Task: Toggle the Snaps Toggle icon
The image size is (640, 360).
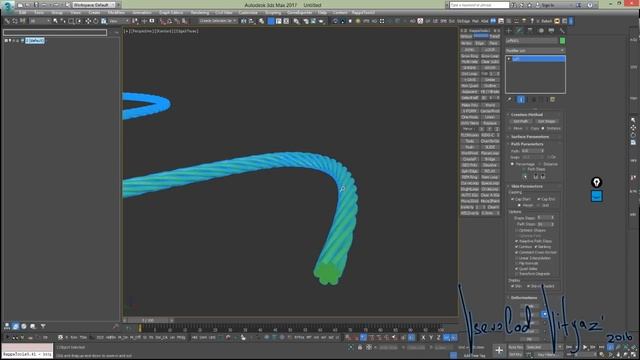Action: [x=163, y=21]
